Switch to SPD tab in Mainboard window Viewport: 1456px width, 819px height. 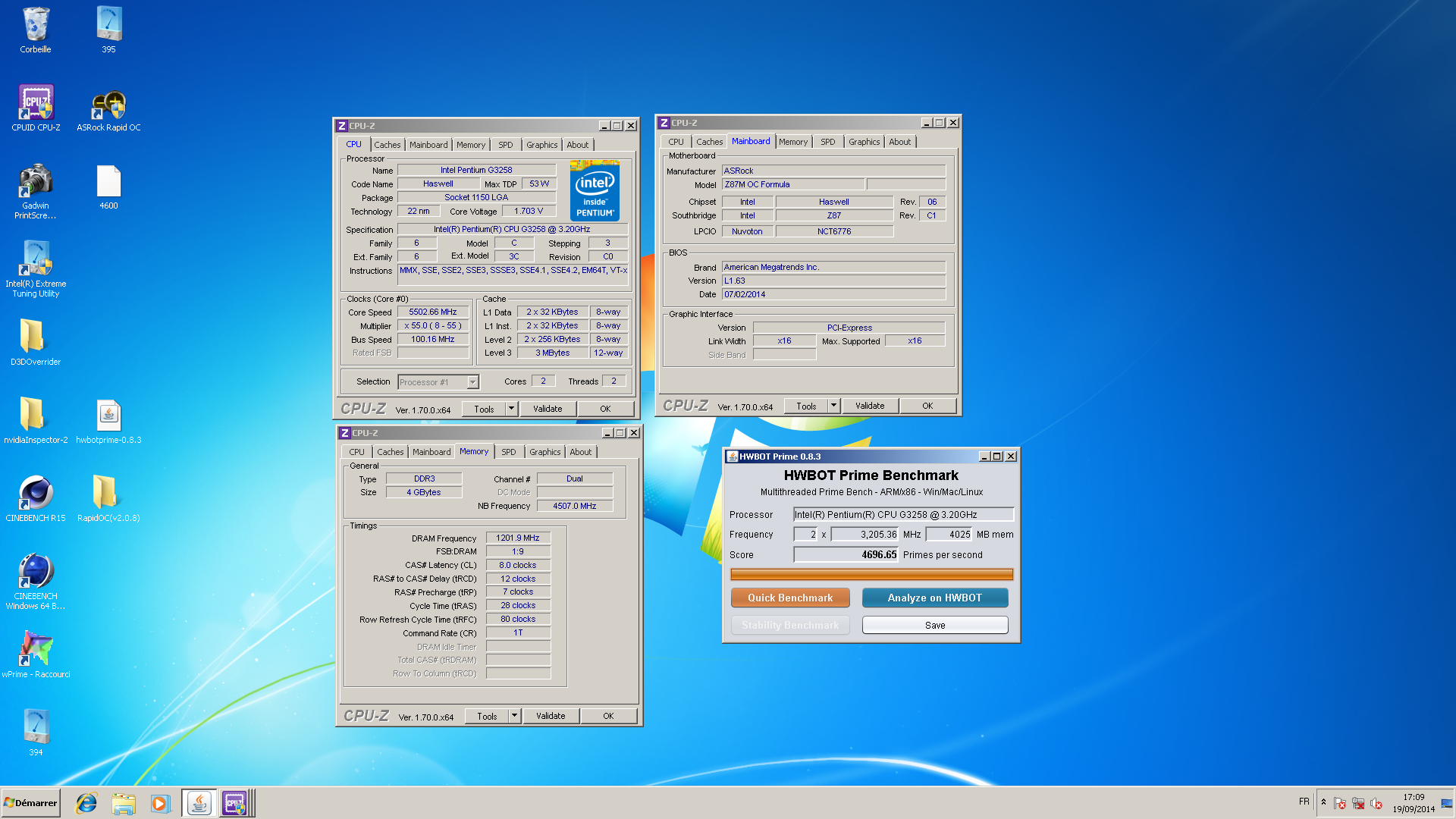coord(827,142)
